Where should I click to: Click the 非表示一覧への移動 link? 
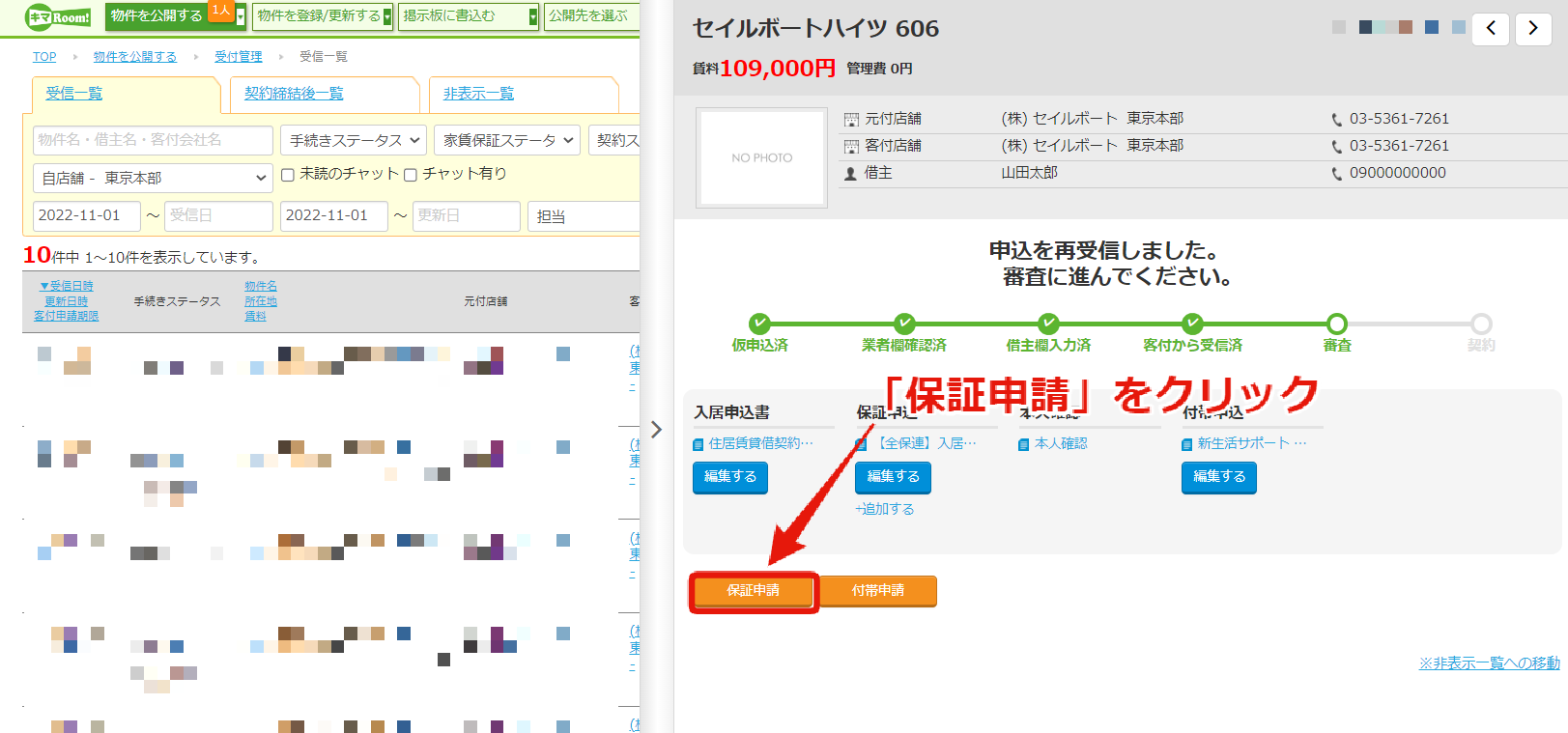[x=1489, y=663]
